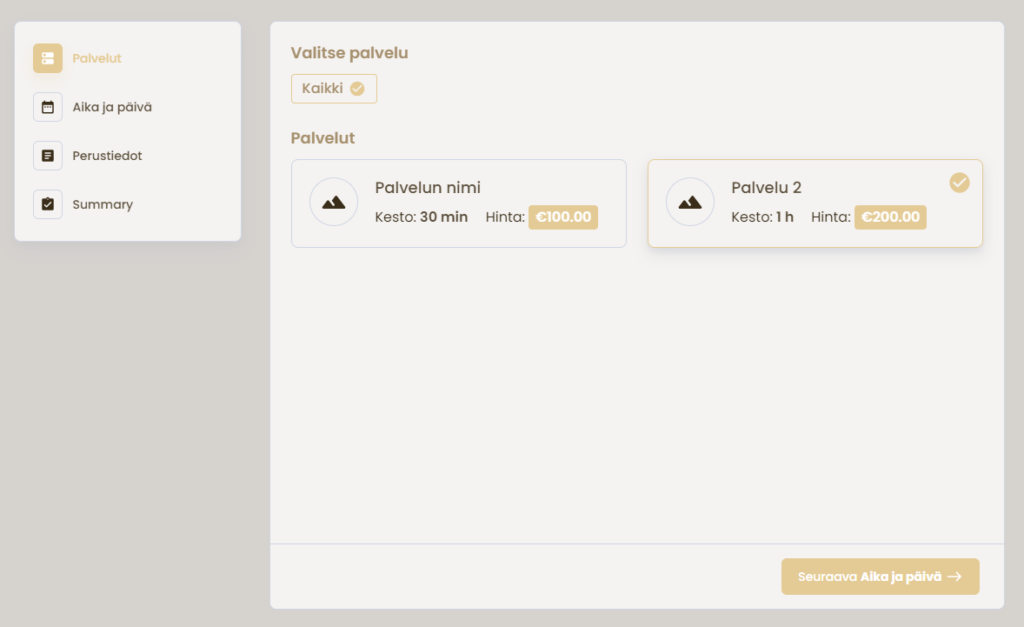Screen dimensions: 1024x627
Task: Click the Palvelu 2 service title
Action: 766,187
